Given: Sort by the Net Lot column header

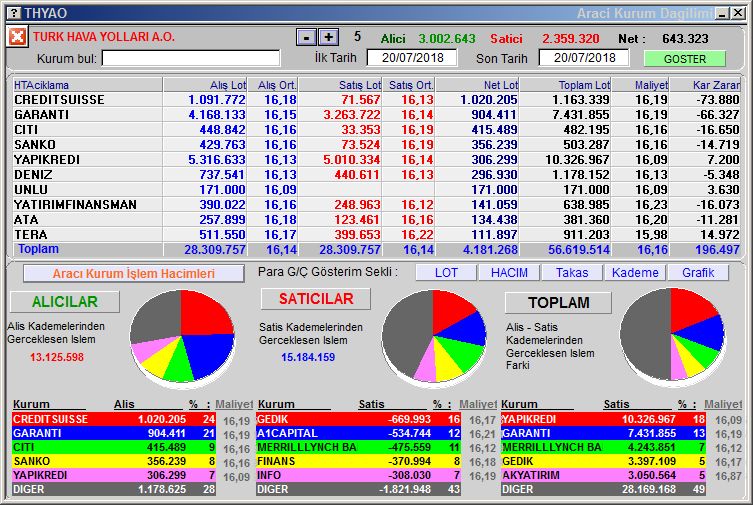Looking at the screenshot, I should (477, 85).
